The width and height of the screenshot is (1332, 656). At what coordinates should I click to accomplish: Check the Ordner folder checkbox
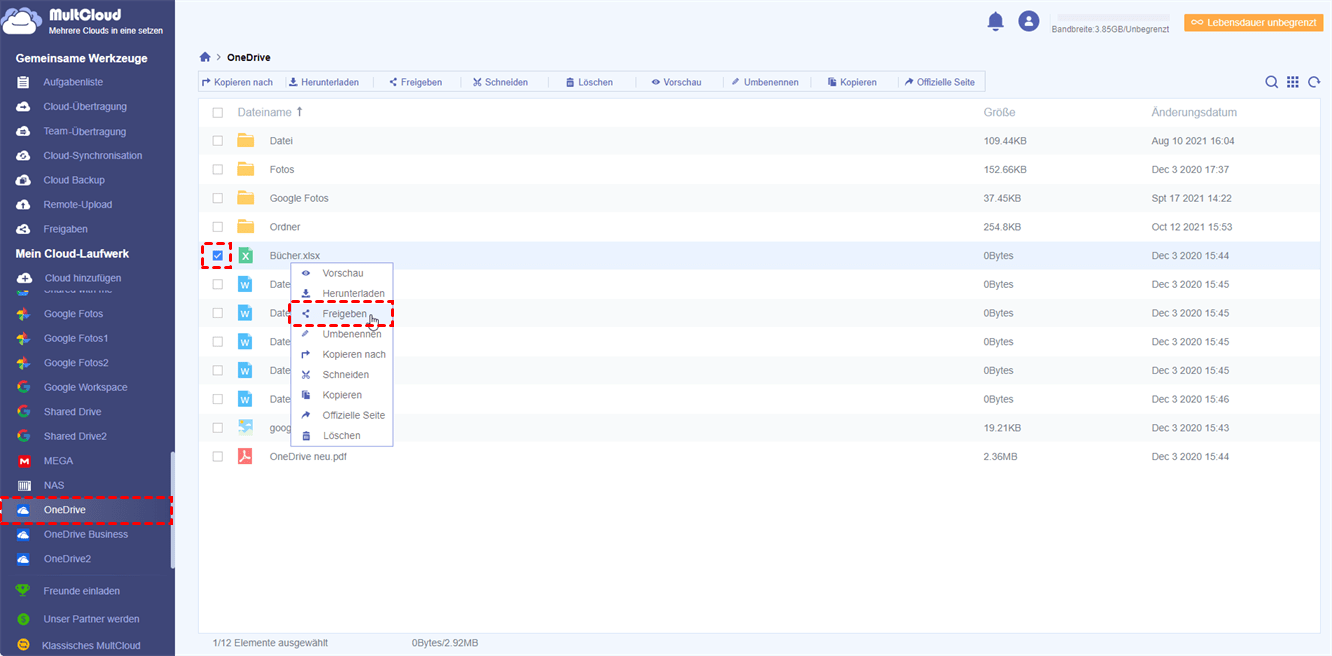tap(218, 227)
